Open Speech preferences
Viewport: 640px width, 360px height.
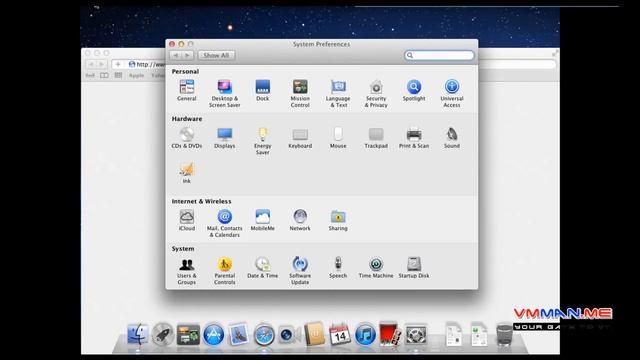pyautogui.click(x=338, y=268)
